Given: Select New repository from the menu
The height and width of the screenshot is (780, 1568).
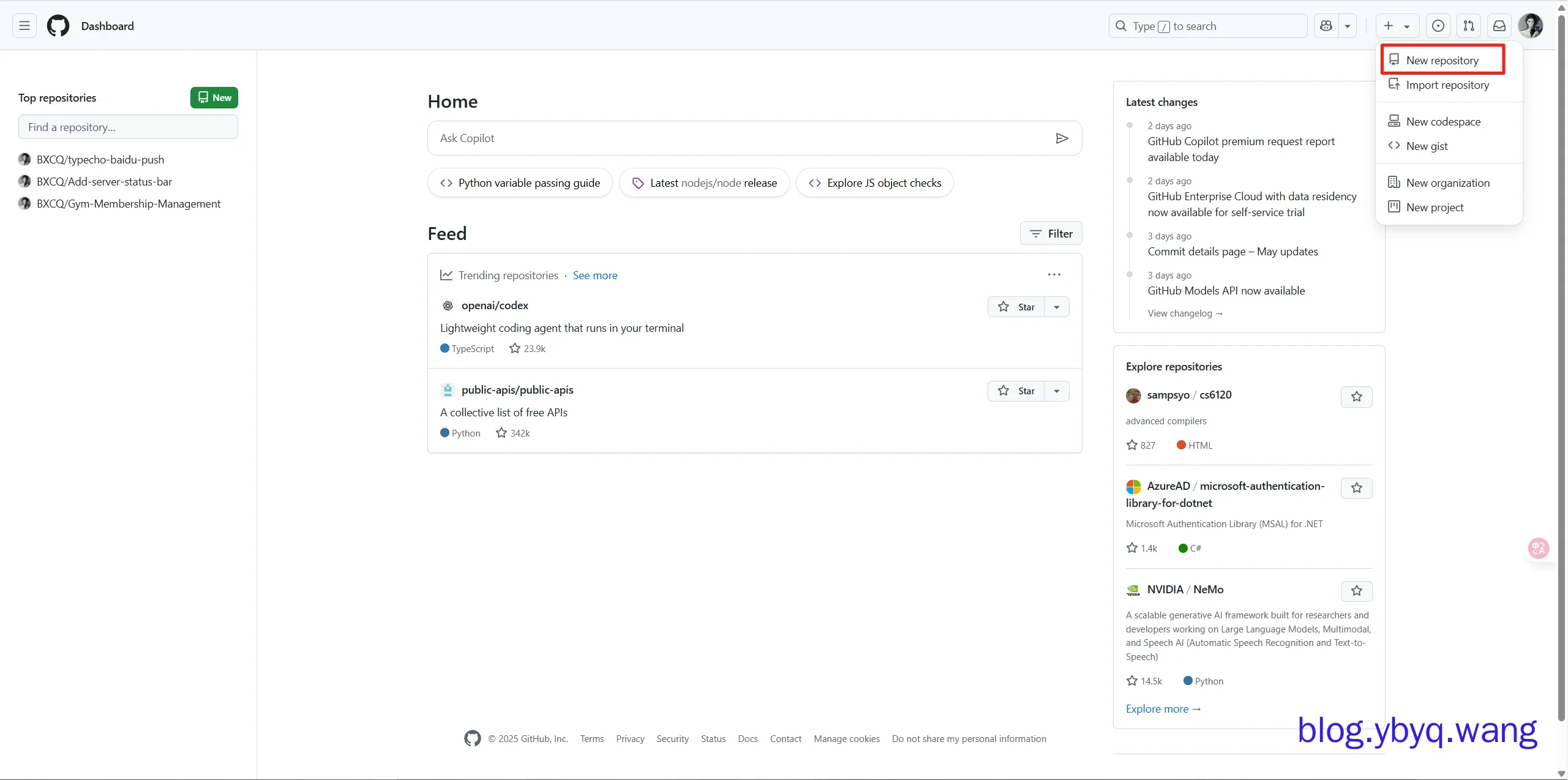Looking at the screenshot, I should click(x=1442, y=60).
